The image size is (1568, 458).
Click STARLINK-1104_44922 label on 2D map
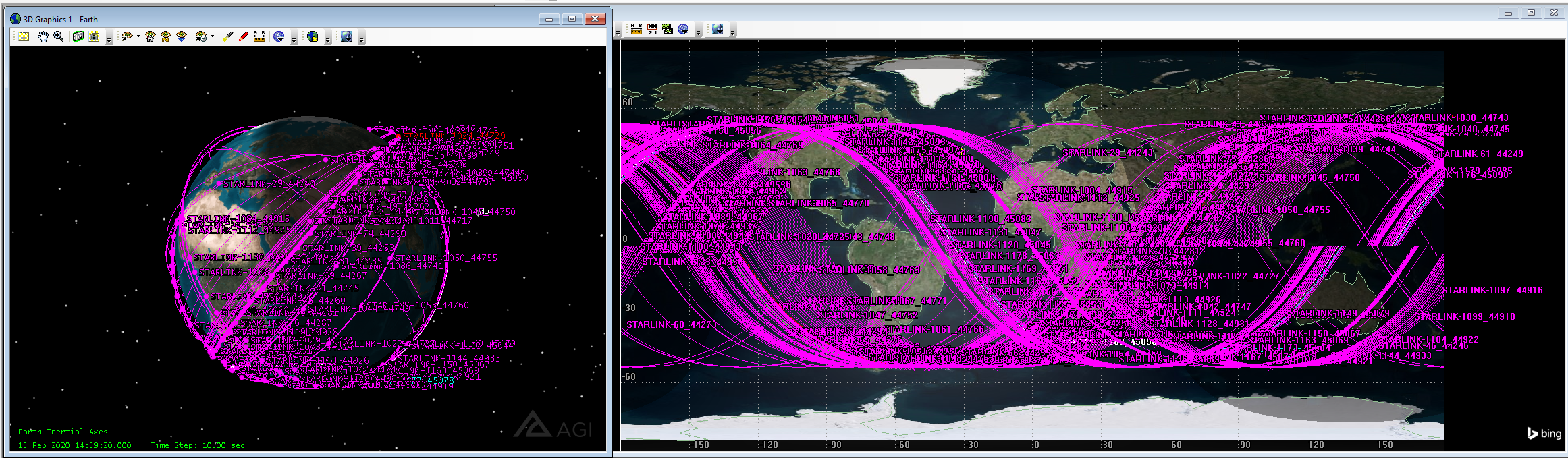pos(1428,339)
